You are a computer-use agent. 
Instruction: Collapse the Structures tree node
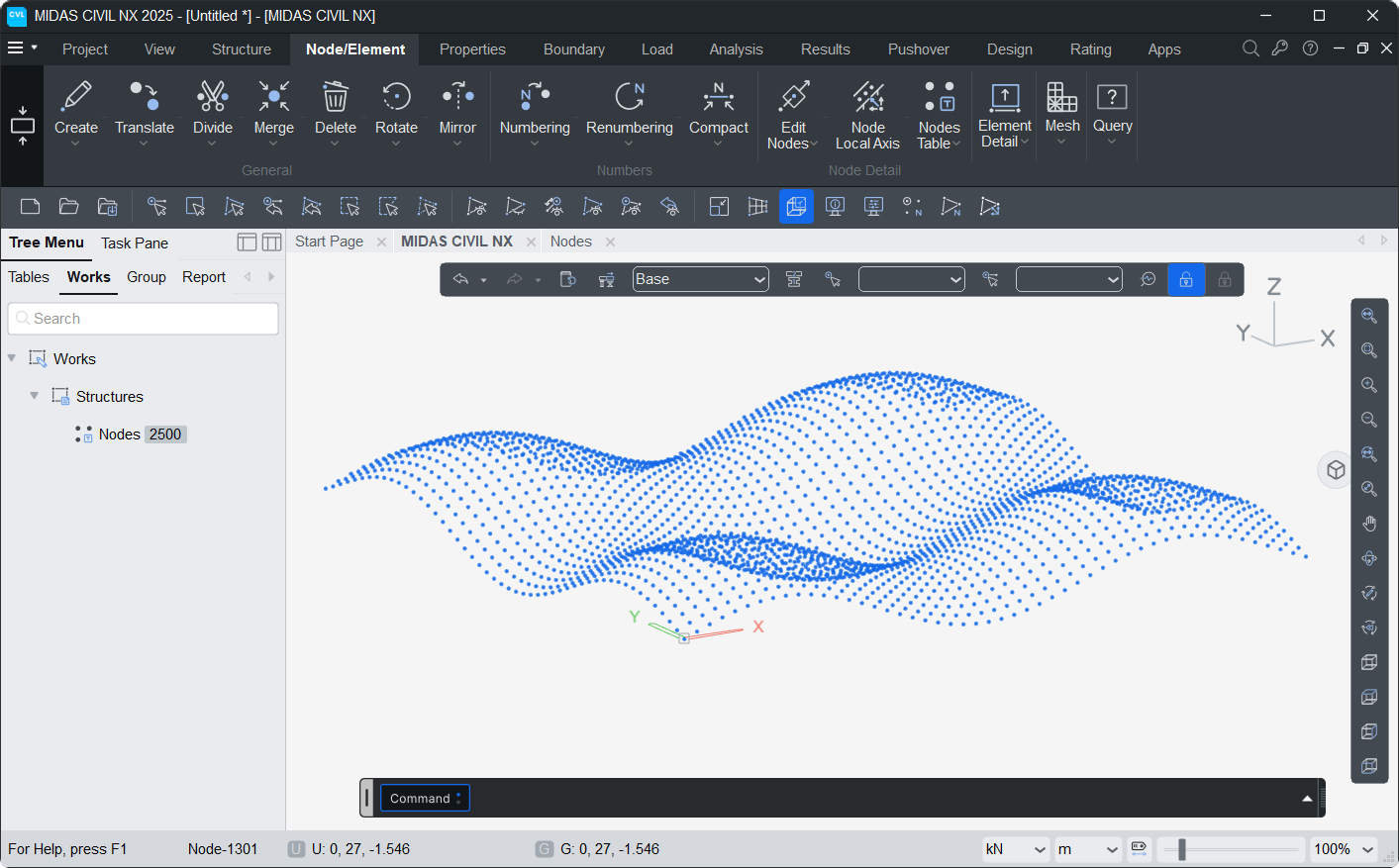(35, 396)
